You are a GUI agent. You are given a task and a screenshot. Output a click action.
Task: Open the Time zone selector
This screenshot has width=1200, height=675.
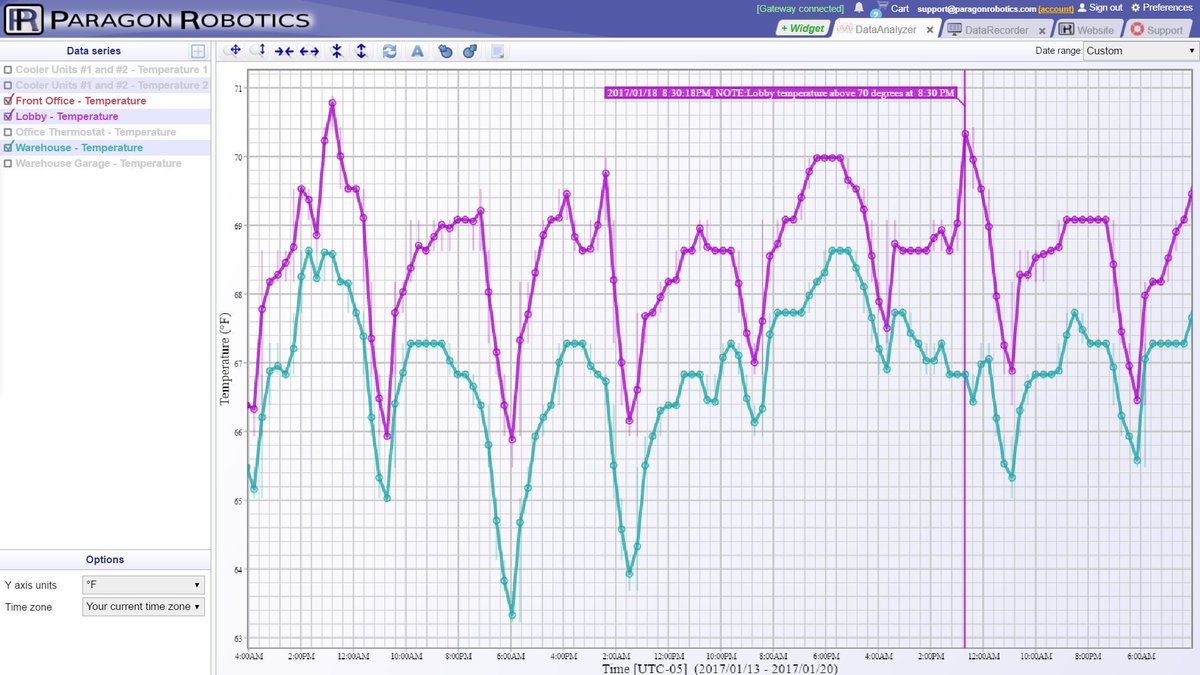pyautogui.click(x=142, y=606)
